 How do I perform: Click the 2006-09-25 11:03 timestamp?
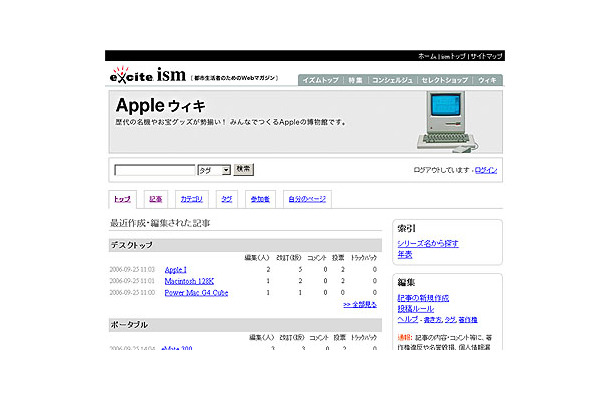click(x=132, y=269)
